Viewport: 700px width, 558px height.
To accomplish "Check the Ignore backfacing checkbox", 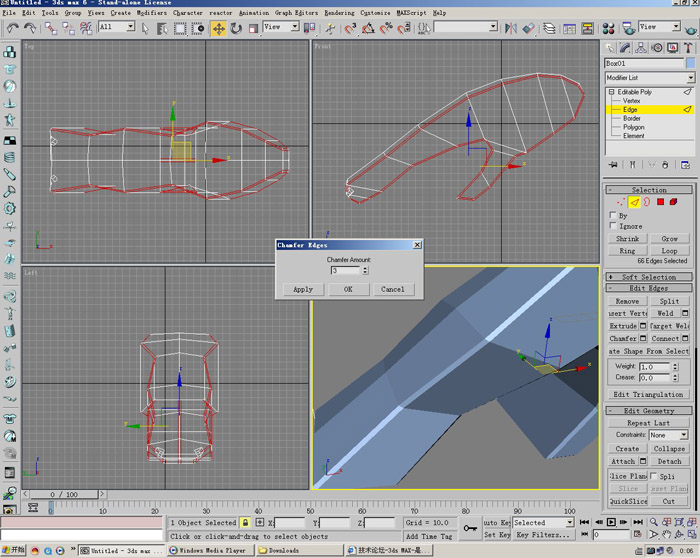I will pos(613,226).
